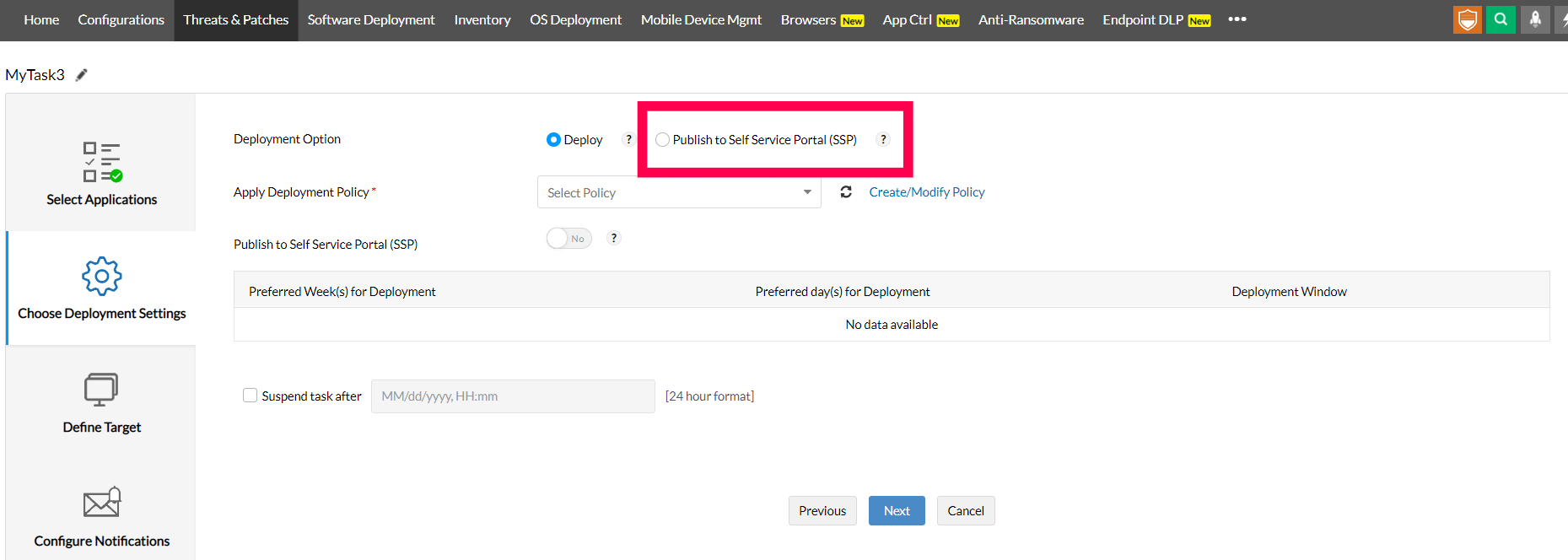Open the green search icon
The image size is (1568, 560).
point(1501,19)
